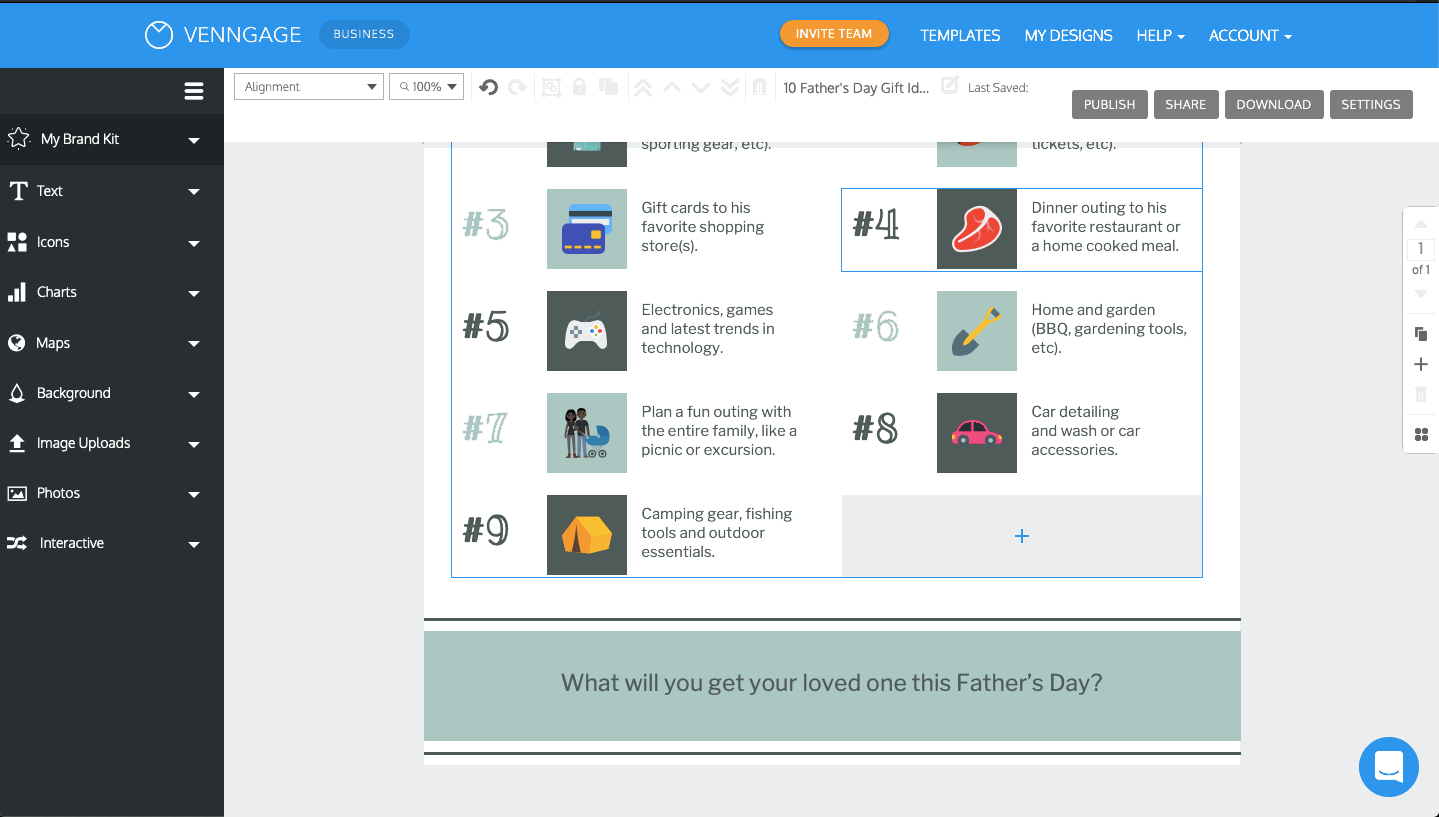Open MY DESIGNS from the top bar
The image size is (1439, 817).
coord(1068,35)
